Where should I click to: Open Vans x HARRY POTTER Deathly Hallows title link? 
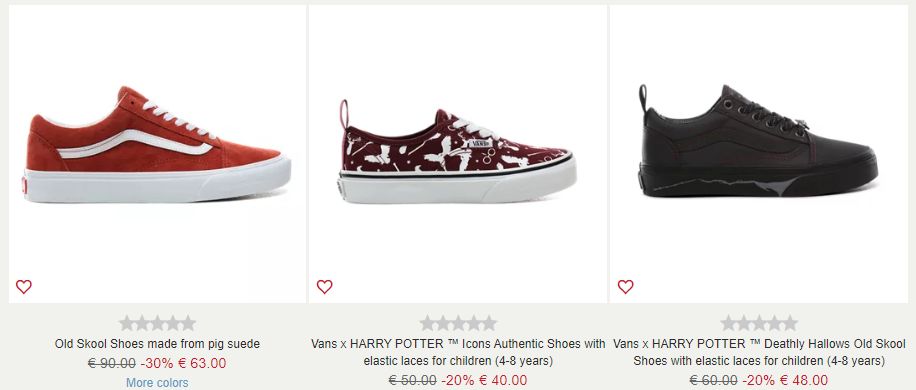click(759, 352)
